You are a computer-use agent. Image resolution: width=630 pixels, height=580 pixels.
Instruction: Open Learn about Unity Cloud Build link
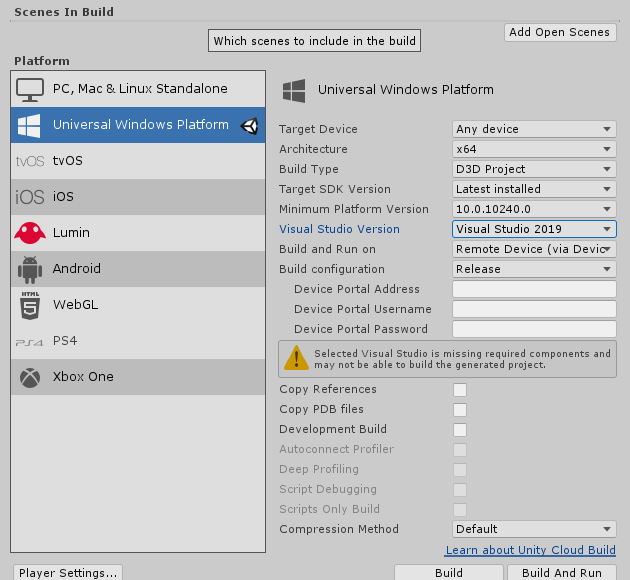[x=530, y=551]
